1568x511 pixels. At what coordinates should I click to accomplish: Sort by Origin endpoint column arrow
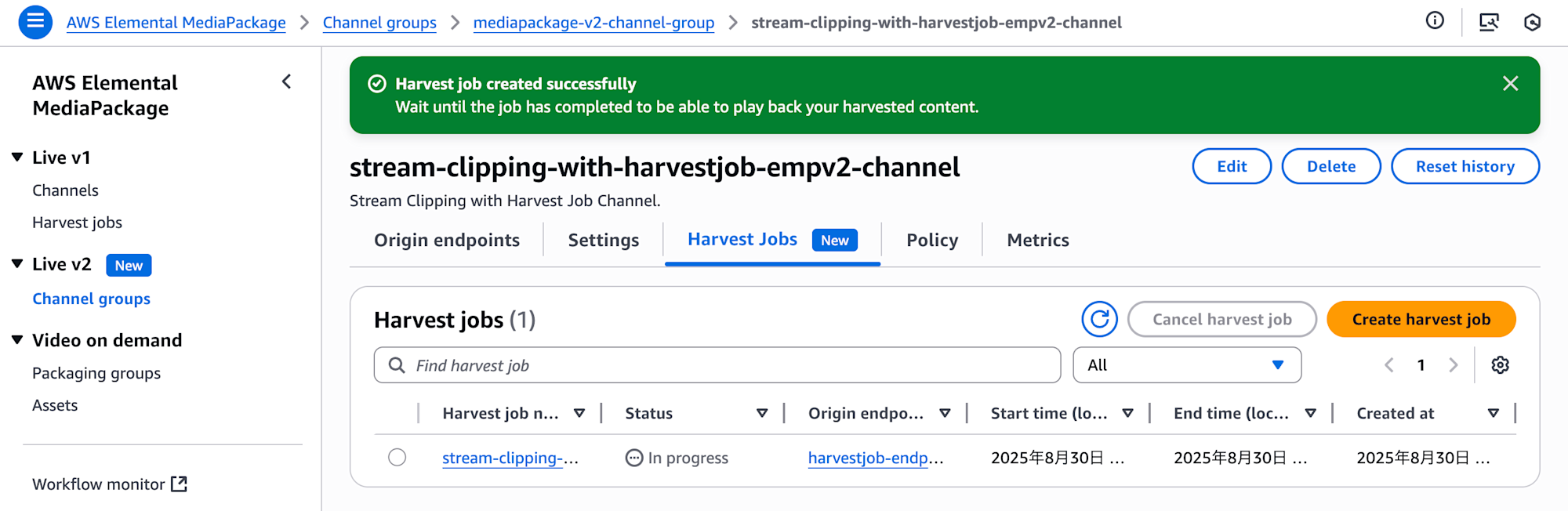[x=945, y=413]
